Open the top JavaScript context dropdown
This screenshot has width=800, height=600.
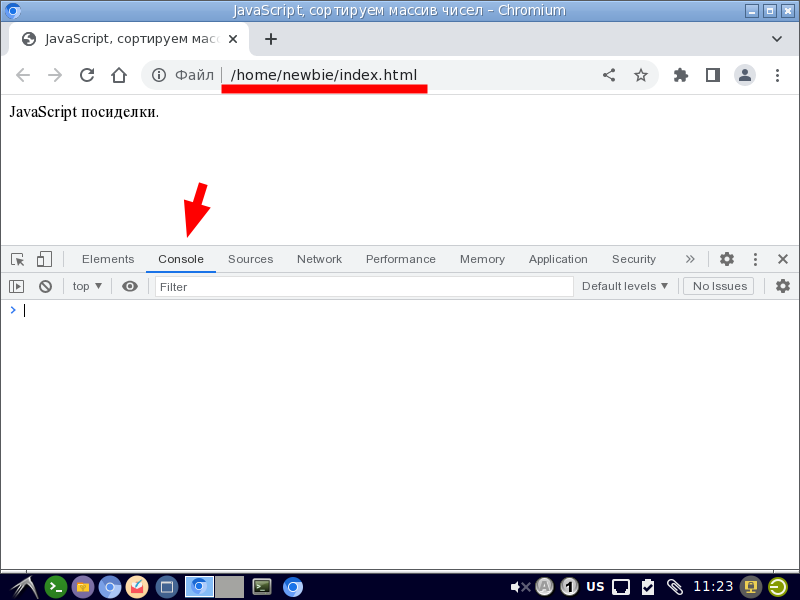tap(87, 287)
